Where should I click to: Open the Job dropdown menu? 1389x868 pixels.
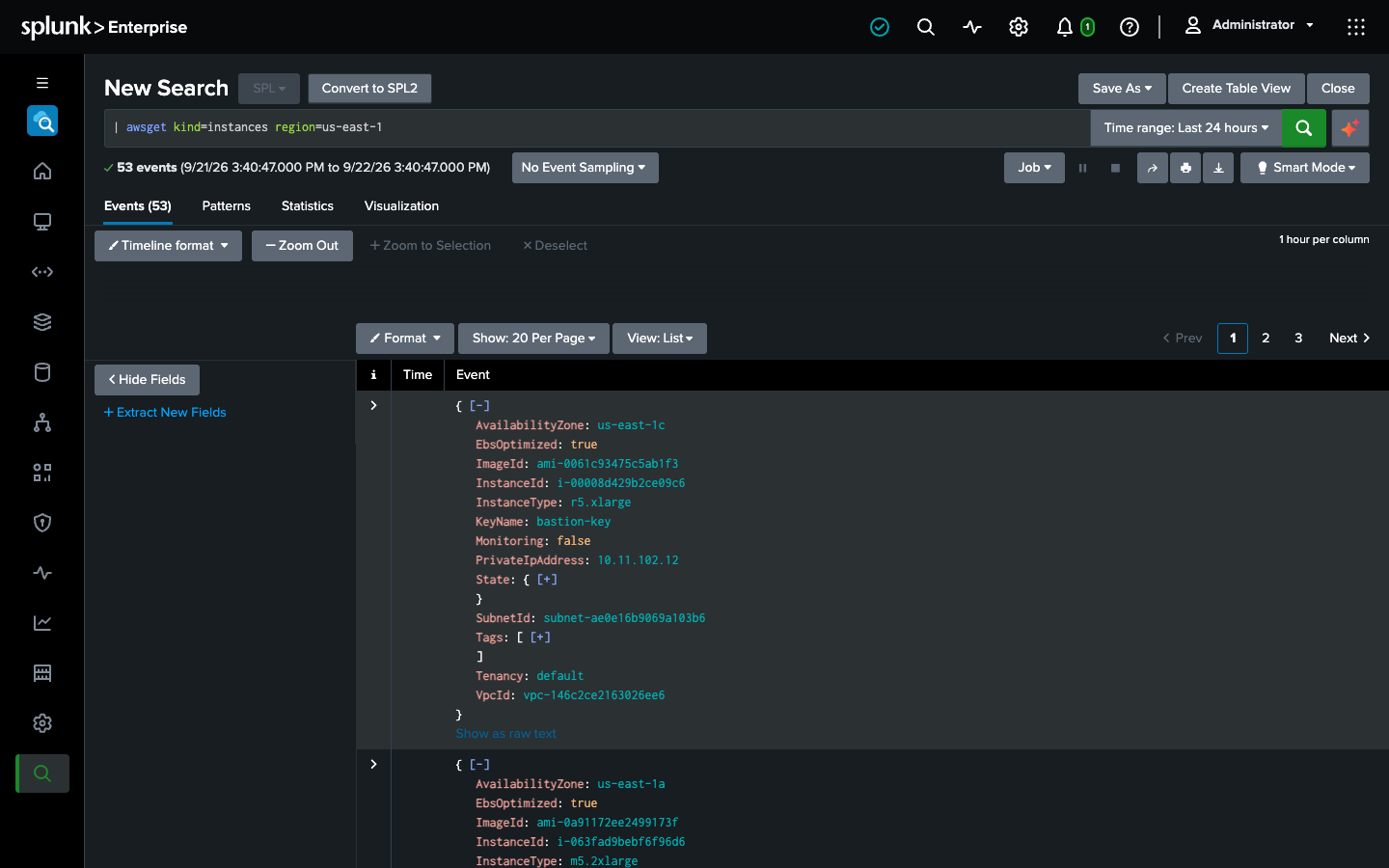click(x=1035, y=168)
